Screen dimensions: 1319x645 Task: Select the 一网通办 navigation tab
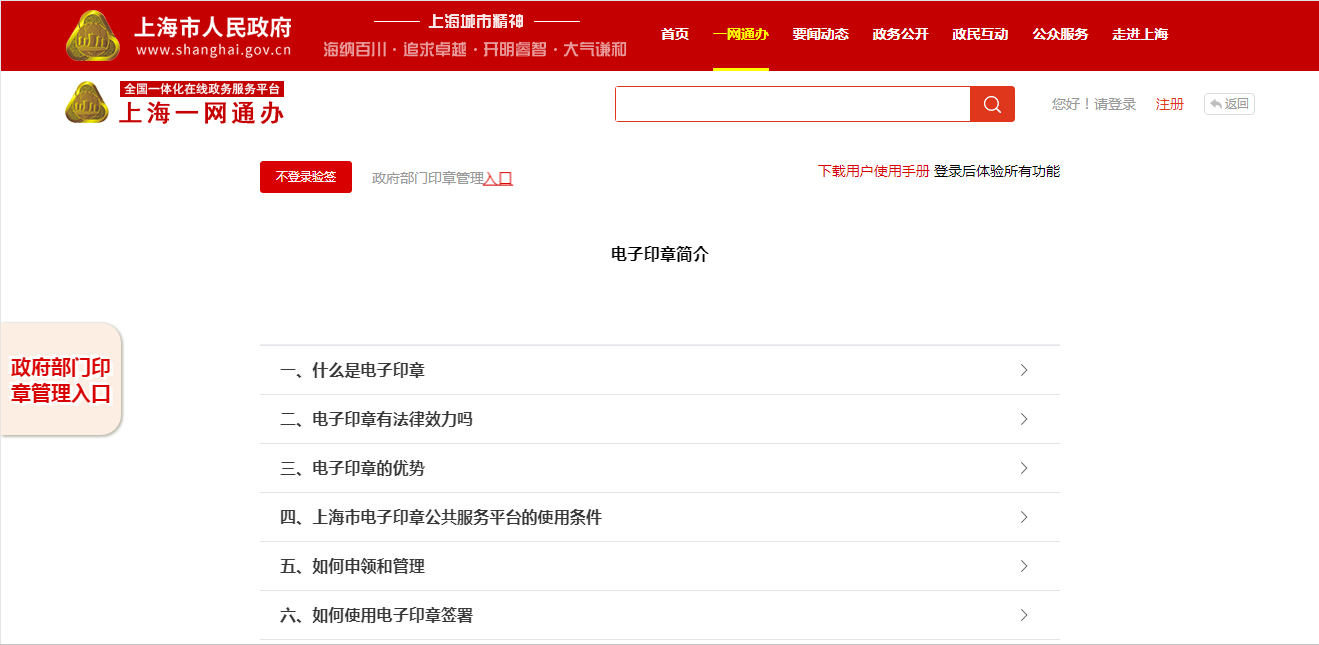point(741,34)
